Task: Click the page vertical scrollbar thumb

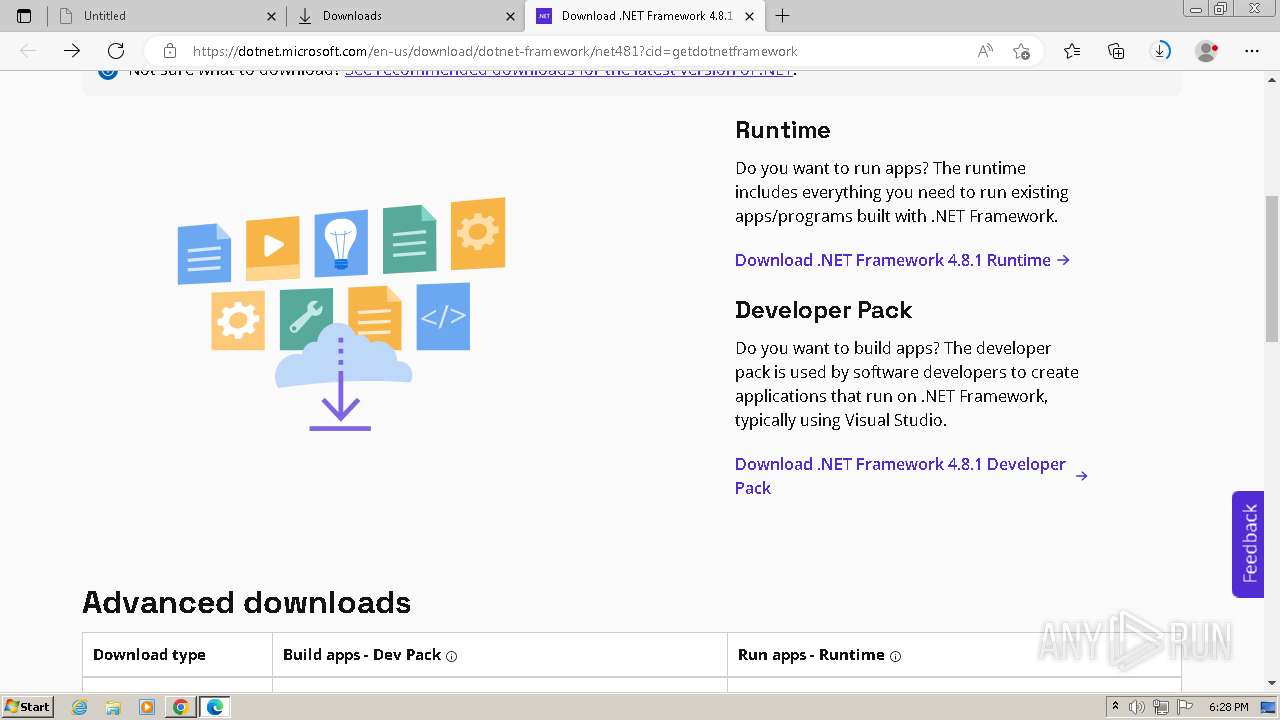Action: click(x=1271, y=269)
